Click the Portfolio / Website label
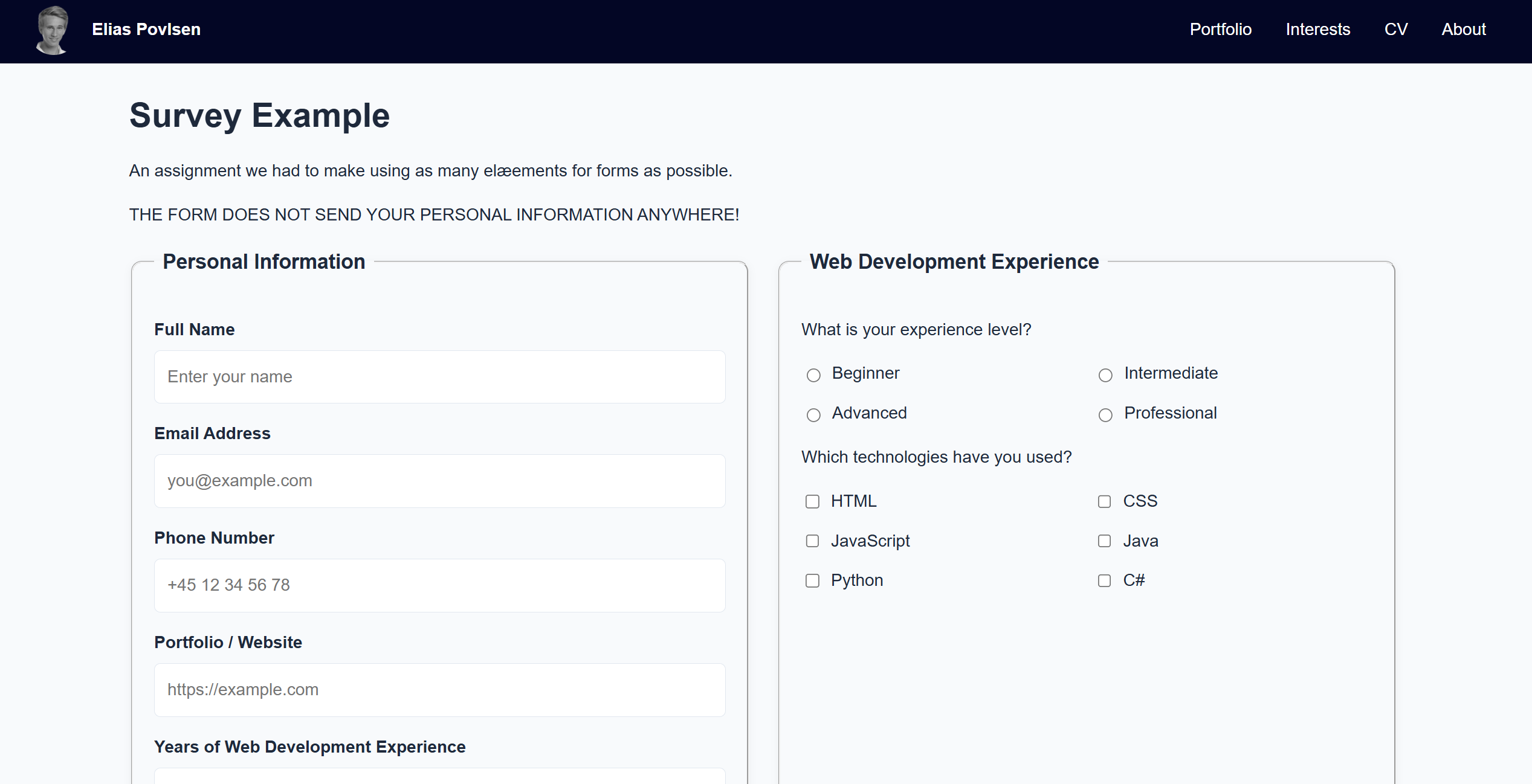 coord(228,643)
